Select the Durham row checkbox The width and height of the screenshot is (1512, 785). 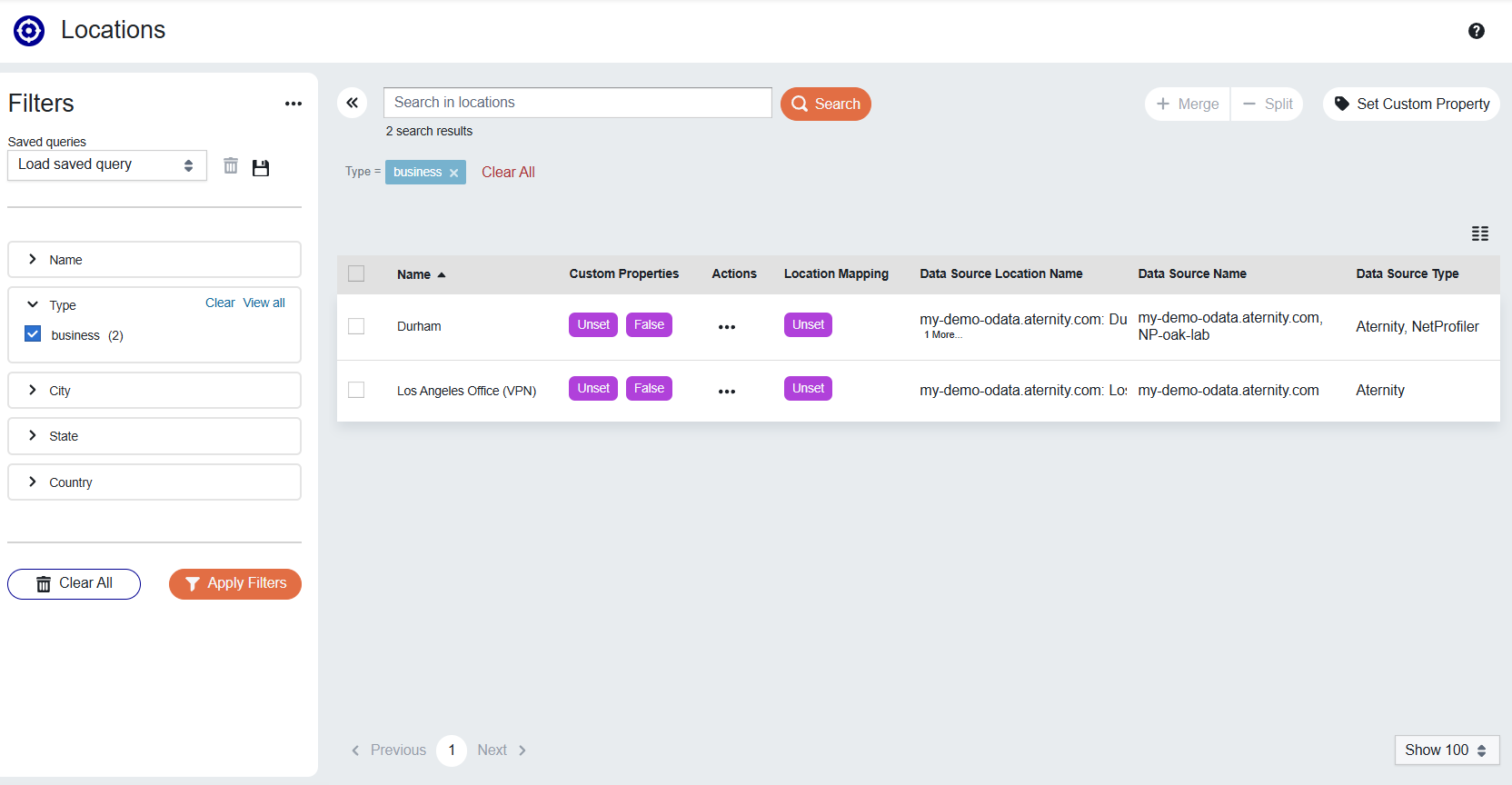coord(356,326)
